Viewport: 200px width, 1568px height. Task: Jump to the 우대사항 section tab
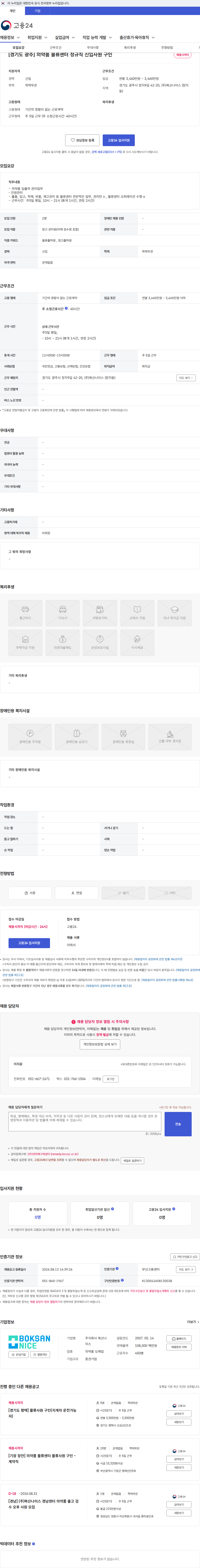pyautogui.click(x=92, y=48)
